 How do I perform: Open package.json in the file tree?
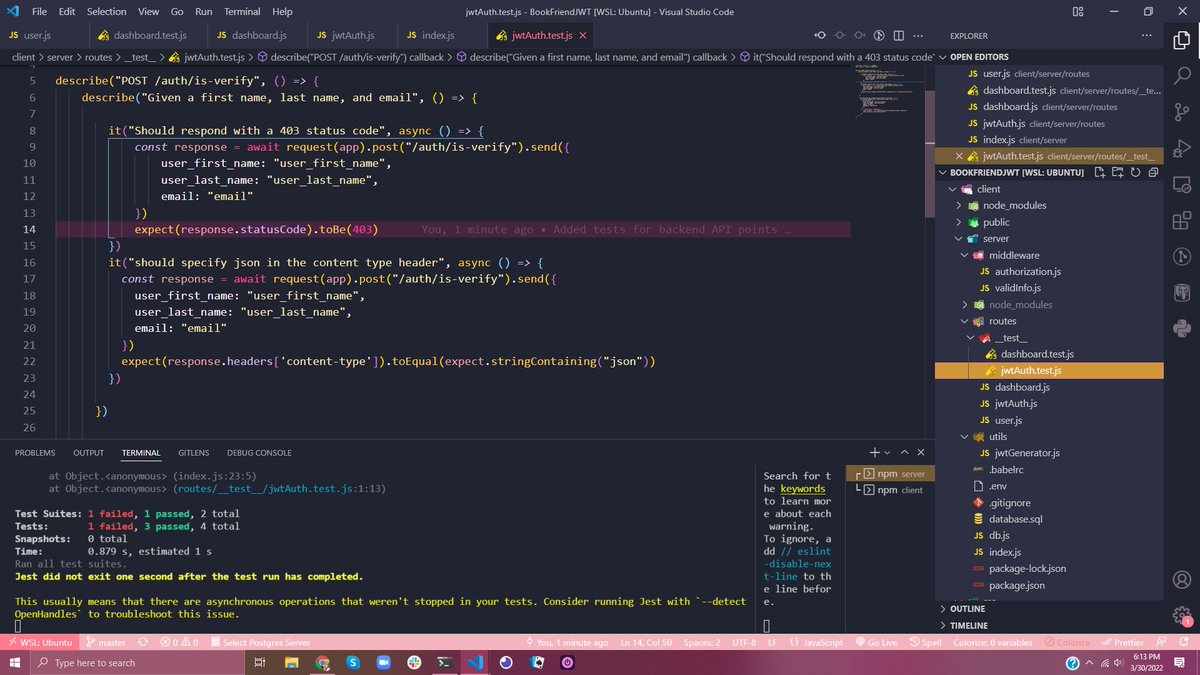click(1017, 585)
